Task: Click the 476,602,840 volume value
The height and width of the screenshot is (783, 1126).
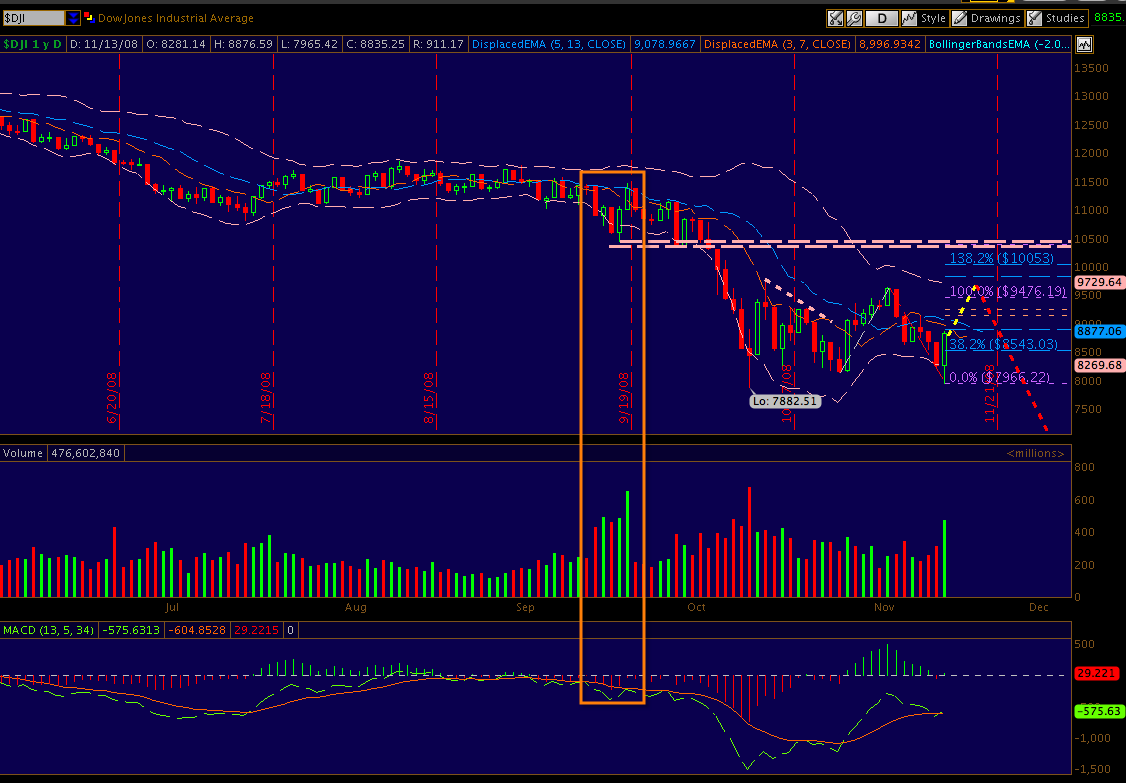Action: [85, 453]
